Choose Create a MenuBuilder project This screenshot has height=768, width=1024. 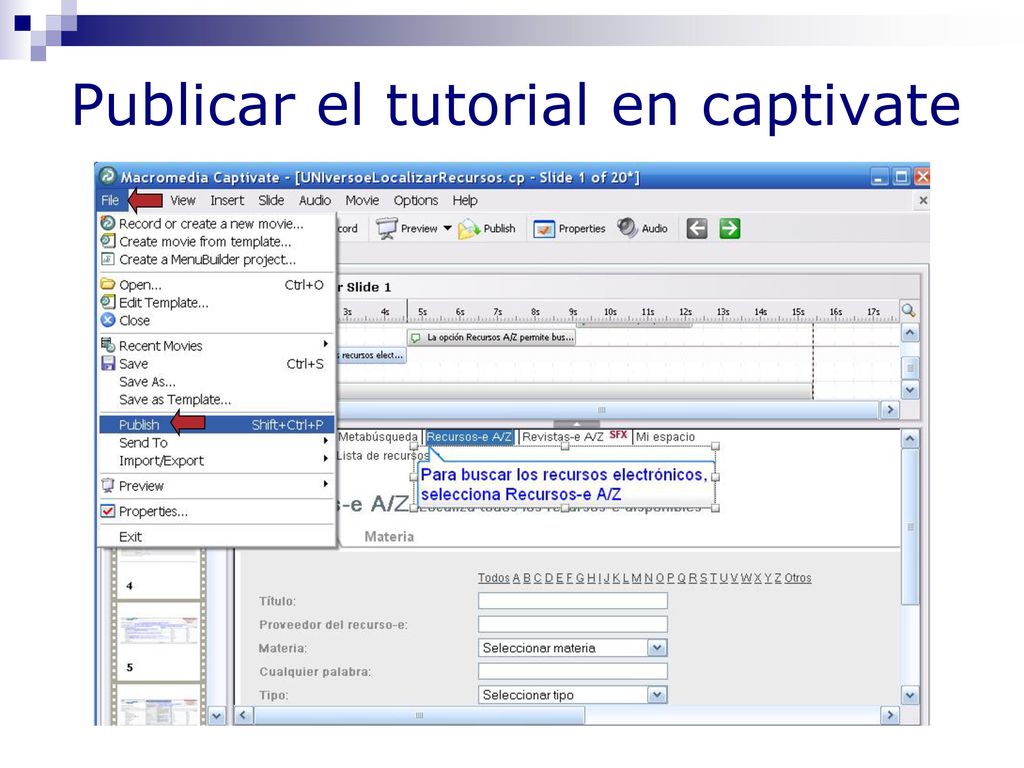217,259
